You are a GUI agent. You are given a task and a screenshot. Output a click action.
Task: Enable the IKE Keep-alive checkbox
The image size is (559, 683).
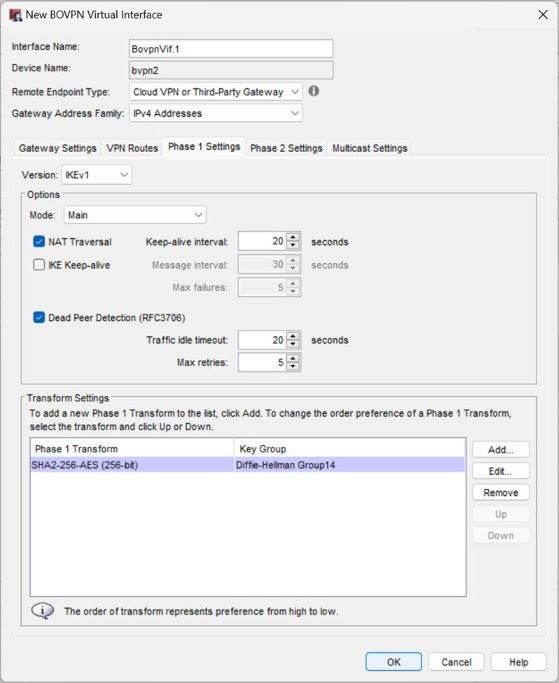[39, 265]
